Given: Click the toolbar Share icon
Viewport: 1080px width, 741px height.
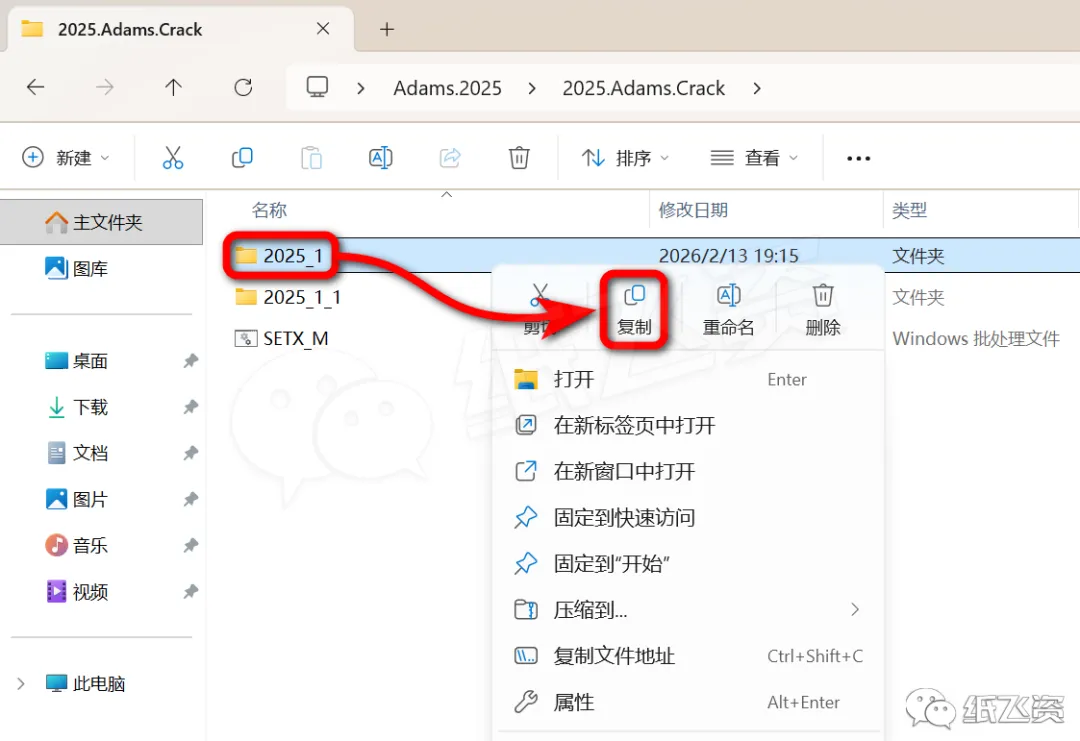Looking at the screenshot, I should (x=450, y=158).
